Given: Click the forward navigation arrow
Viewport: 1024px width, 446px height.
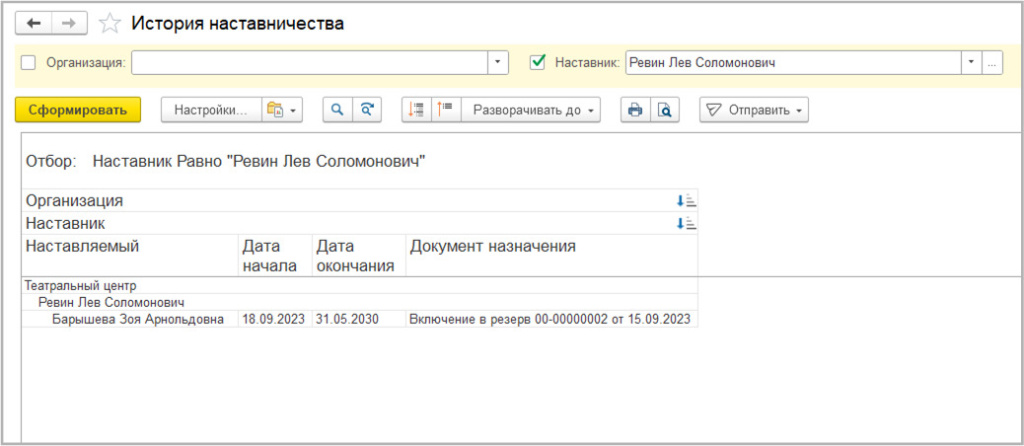Looking at the screenshot, I should (69, 23).
